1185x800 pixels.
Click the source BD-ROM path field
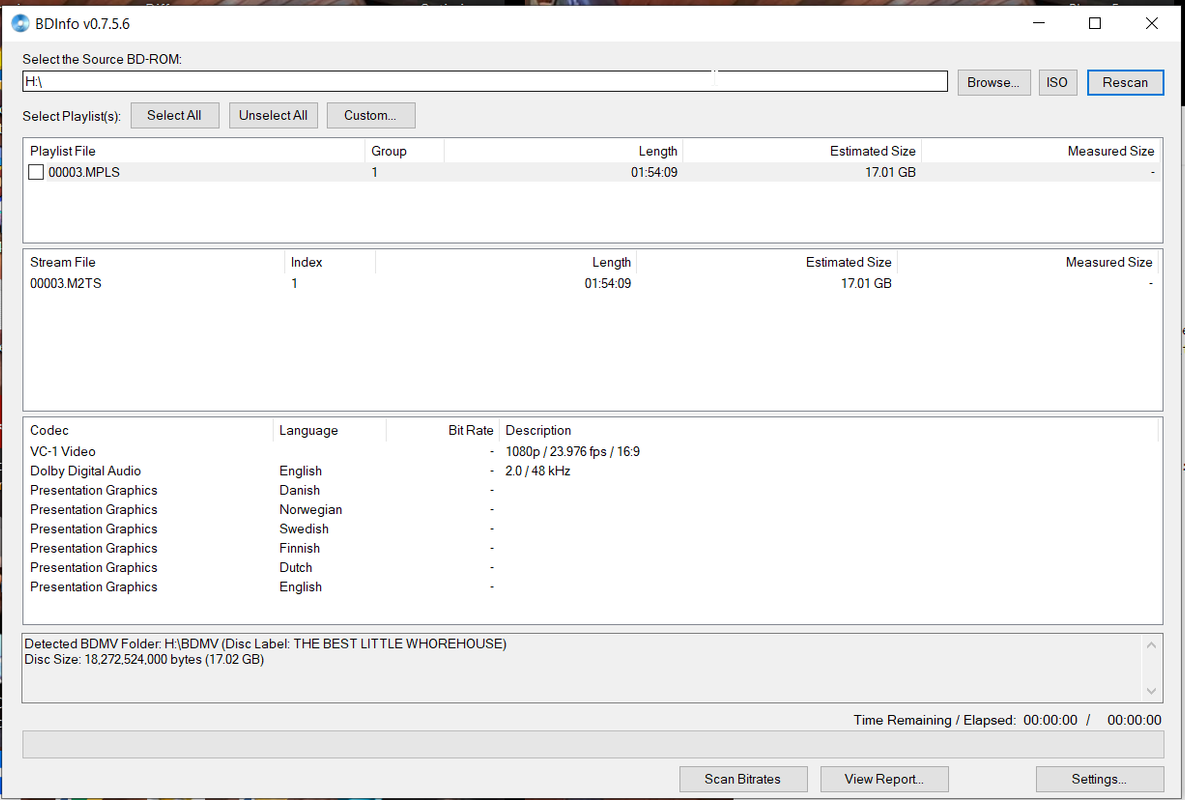(x=484, y=82)
